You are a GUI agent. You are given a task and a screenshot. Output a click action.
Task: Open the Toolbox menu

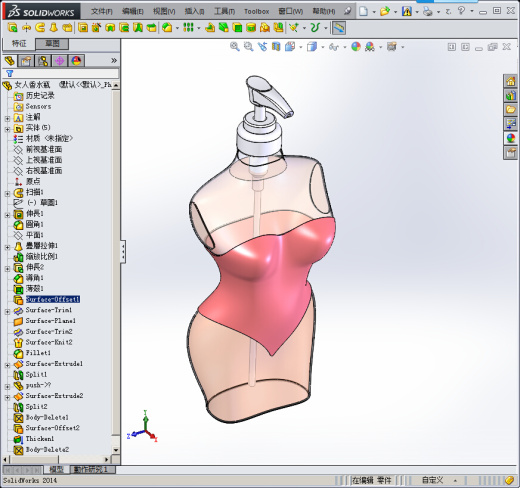click(x=256, y=11)
